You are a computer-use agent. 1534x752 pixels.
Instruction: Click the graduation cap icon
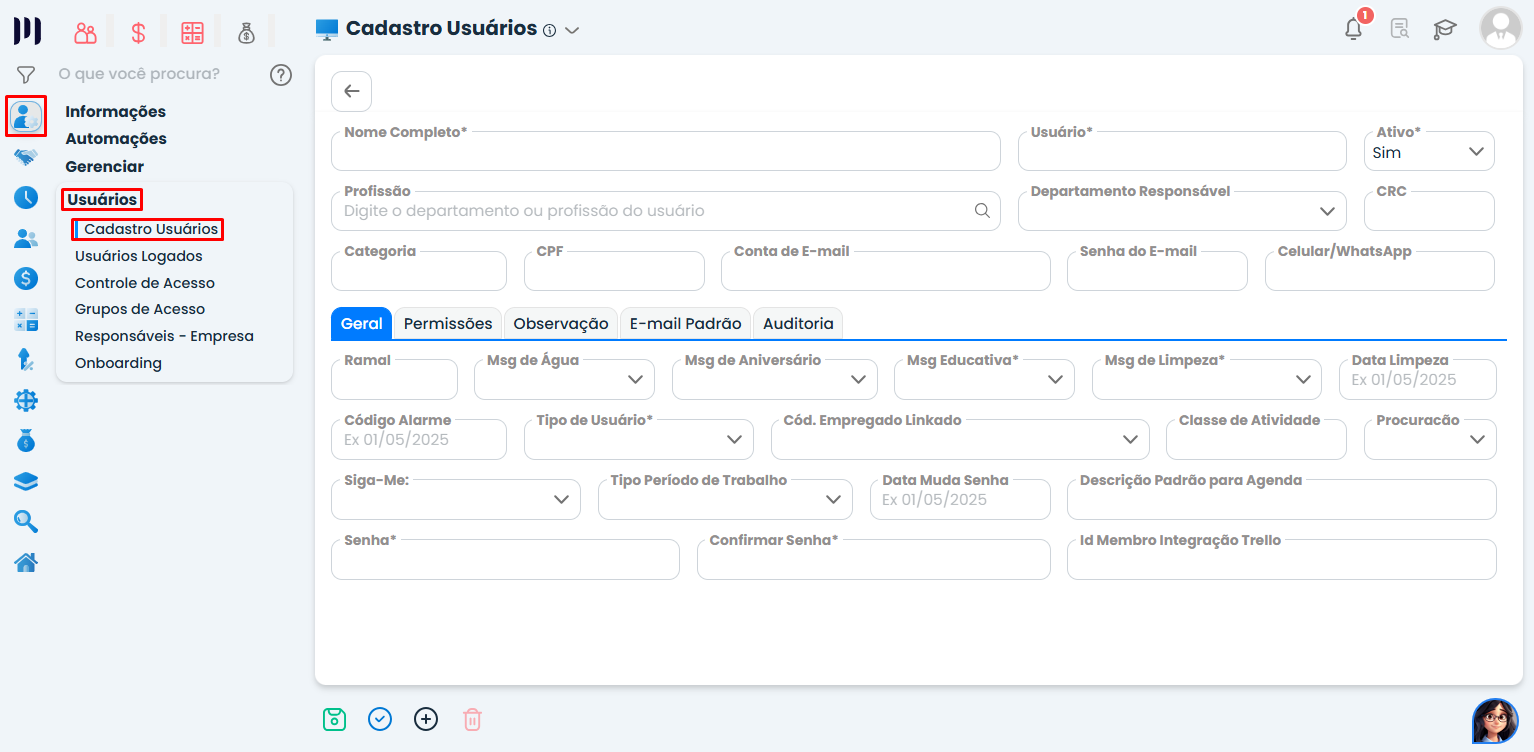click(1445, 29)
